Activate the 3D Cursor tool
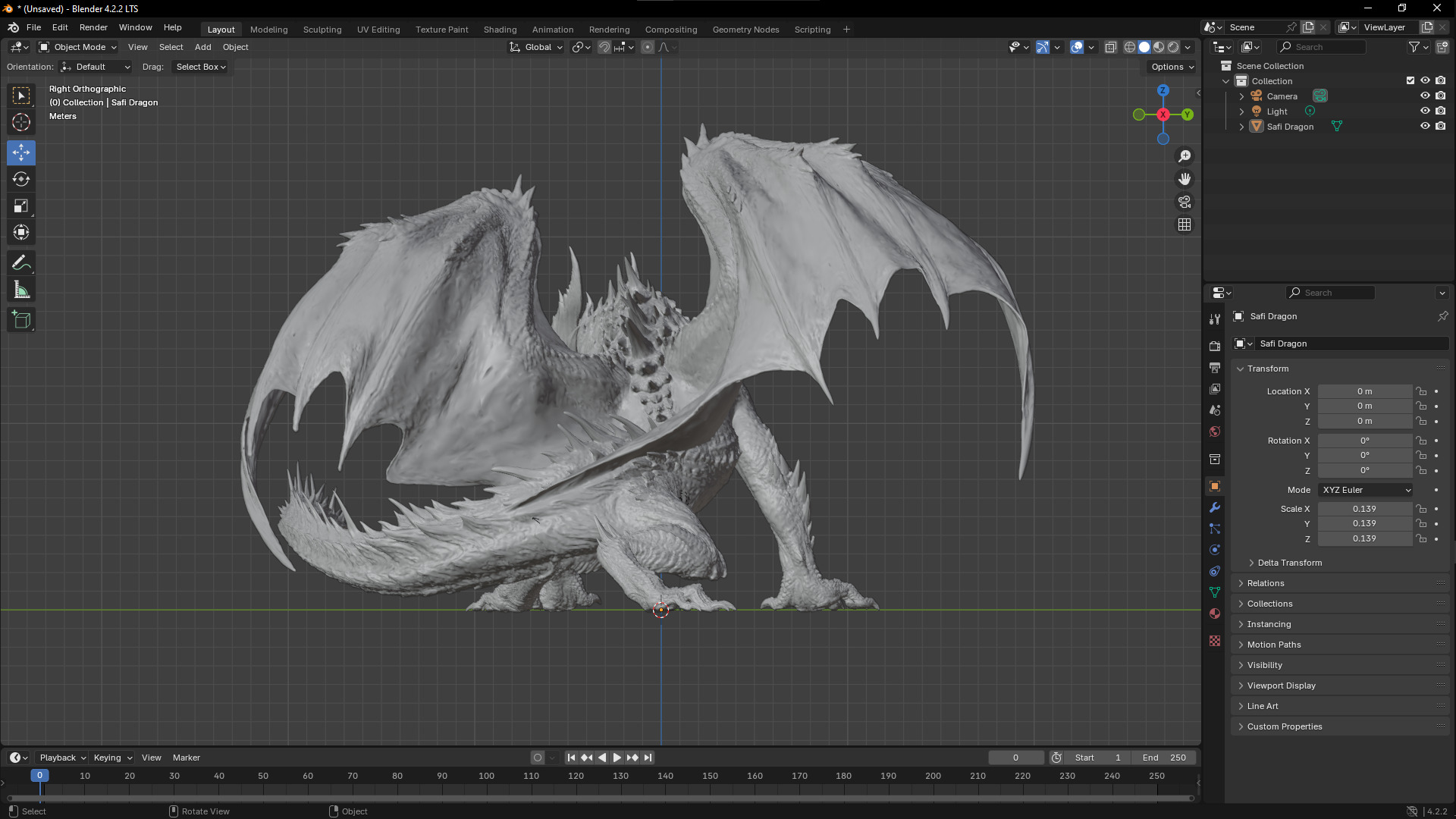 click(21, 122)
